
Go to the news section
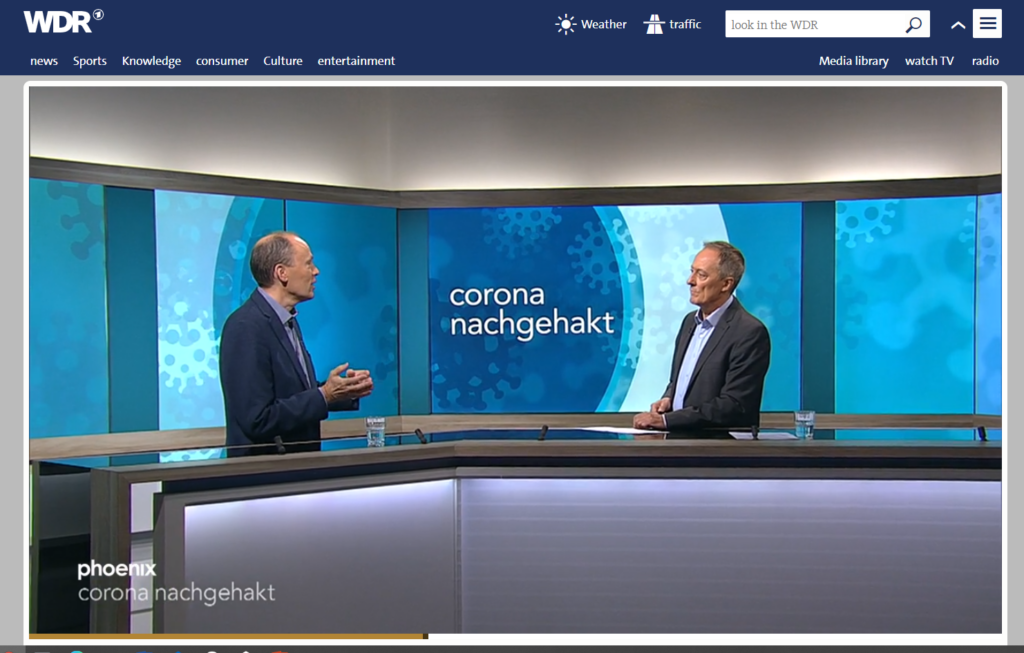[44, 61]
